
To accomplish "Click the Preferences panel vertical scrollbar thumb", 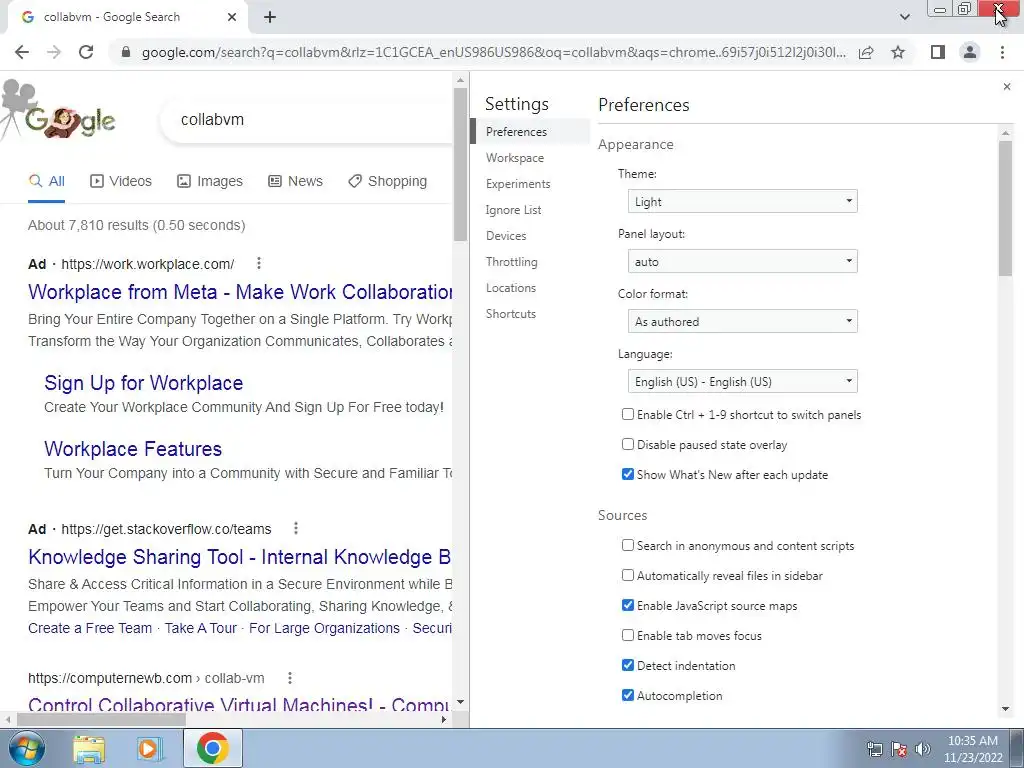I will (1005, 207).
